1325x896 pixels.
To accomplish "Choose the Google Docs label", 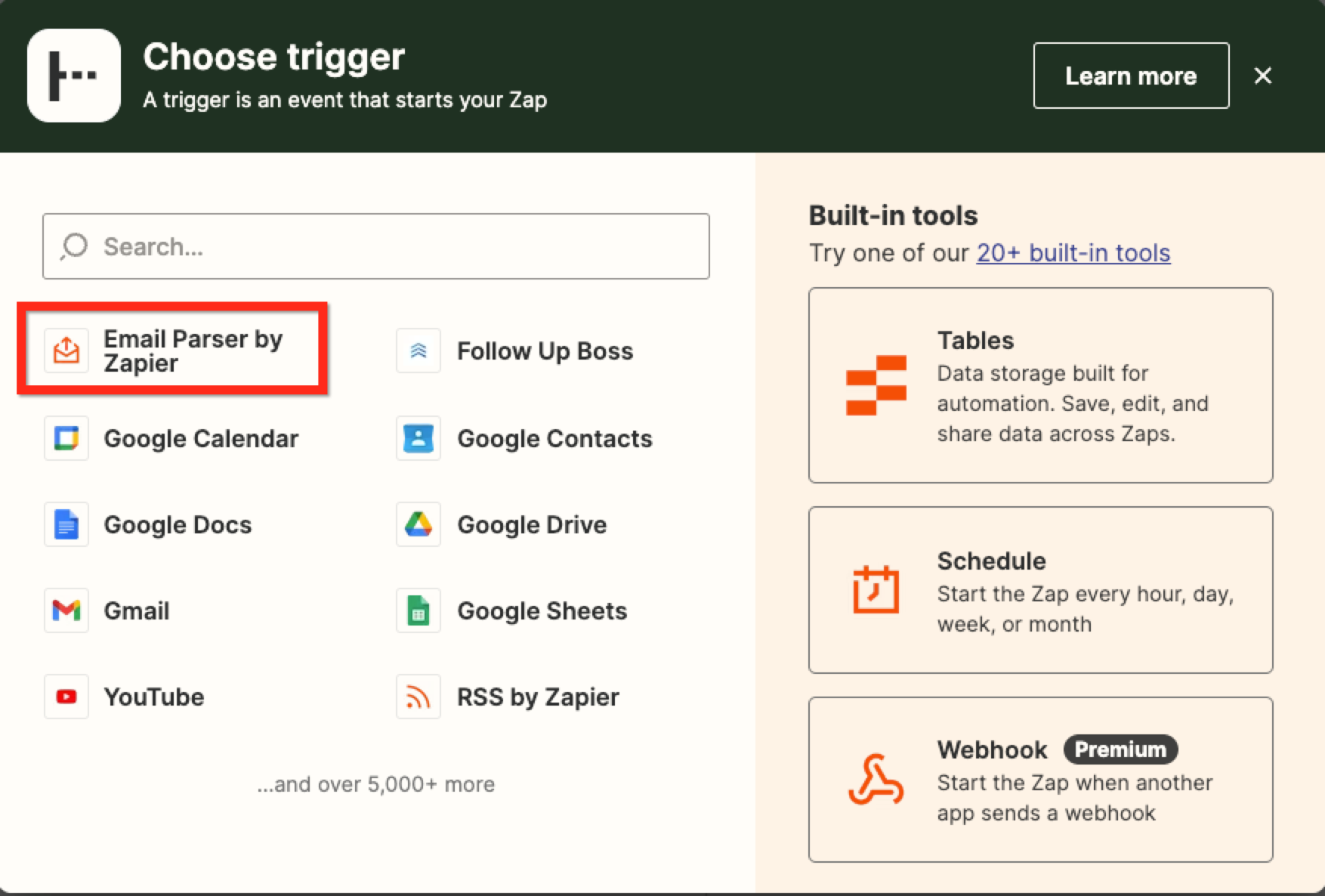I will point(178,524).
